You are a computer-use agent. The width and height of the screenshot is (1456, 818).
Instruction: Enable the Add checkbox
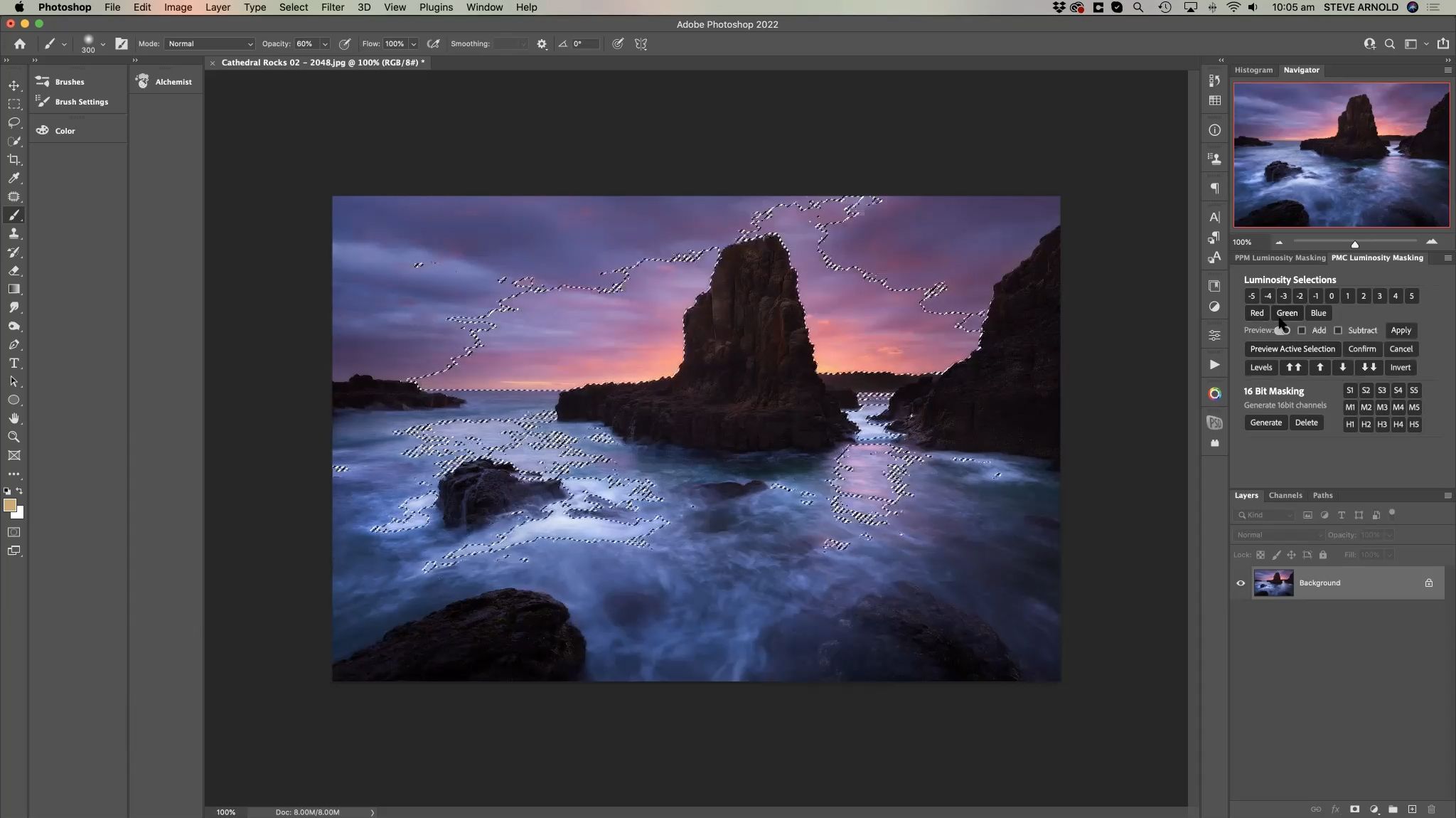coord(1302,331)
